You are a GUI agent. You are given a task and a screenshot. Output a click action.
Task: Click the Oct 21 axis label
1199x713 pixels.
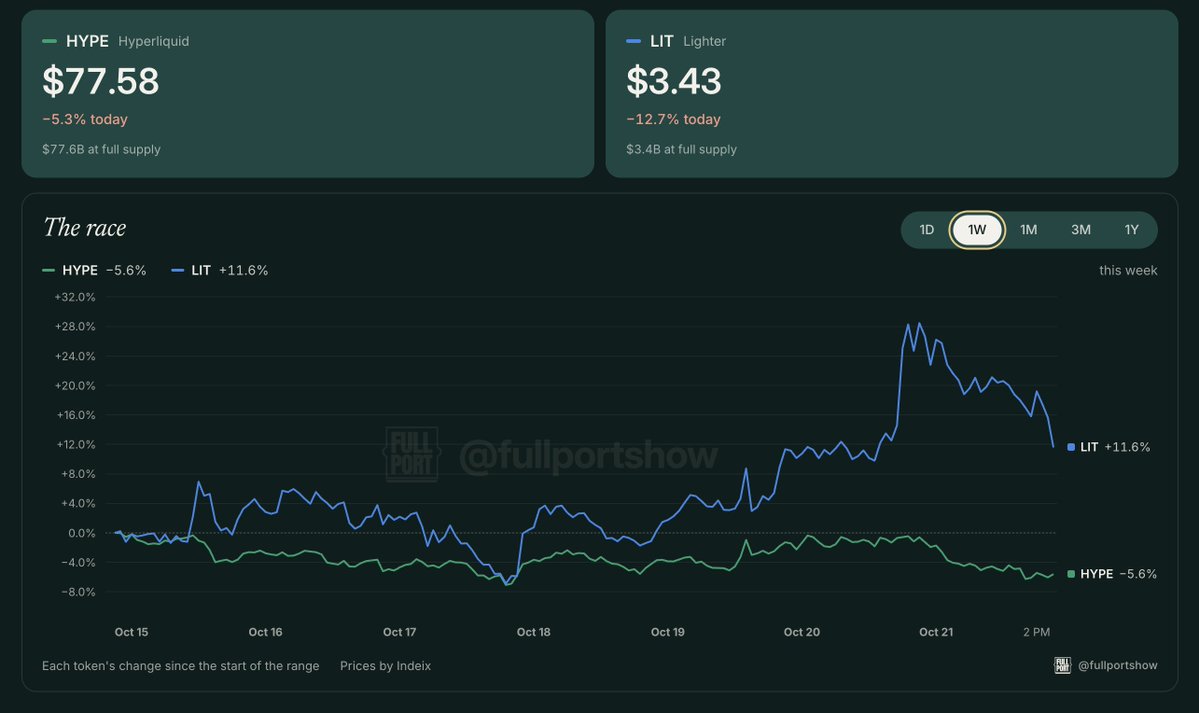click(x=936, y=632)
